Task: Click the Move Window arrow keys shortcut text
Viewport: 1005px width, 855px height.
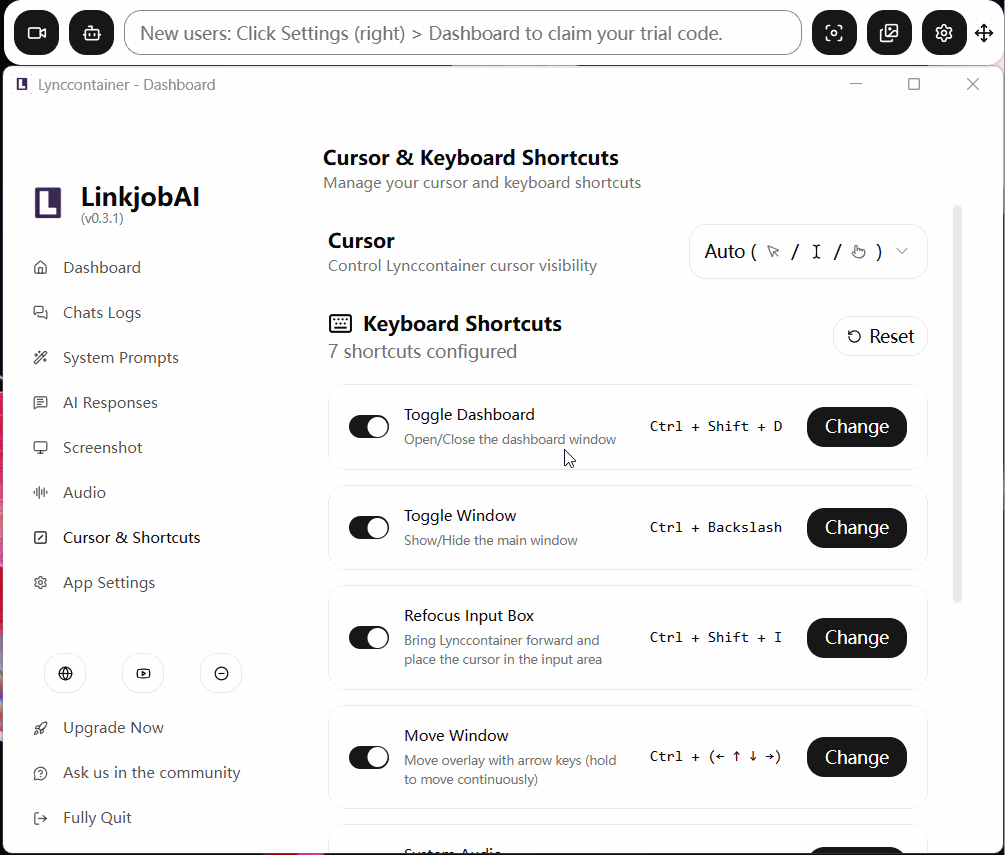Action: click(715, 756)
